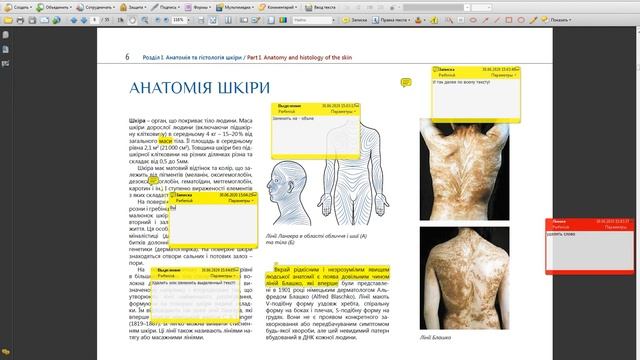Click the Ввод текста typewriter button
This screenshot has height=360, width=640.
point(320,7)
